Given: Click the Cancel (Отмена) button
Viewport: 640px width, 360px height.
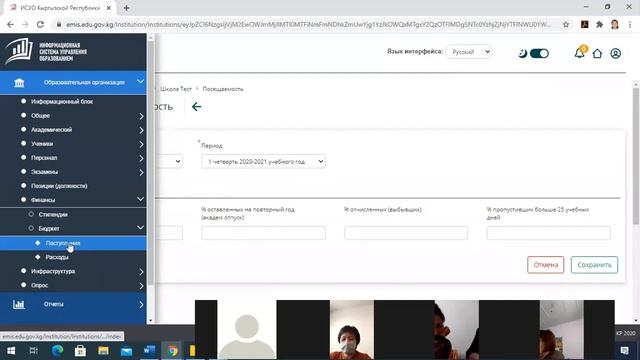Looking at the screenshot, I should pyautogui.click(x=545, y=265).
